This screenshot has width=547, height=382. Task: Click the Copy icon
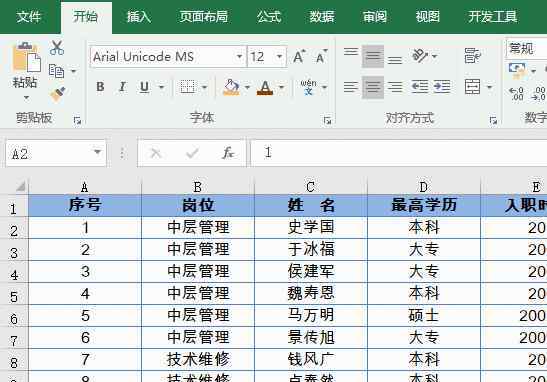coord(56,71)
